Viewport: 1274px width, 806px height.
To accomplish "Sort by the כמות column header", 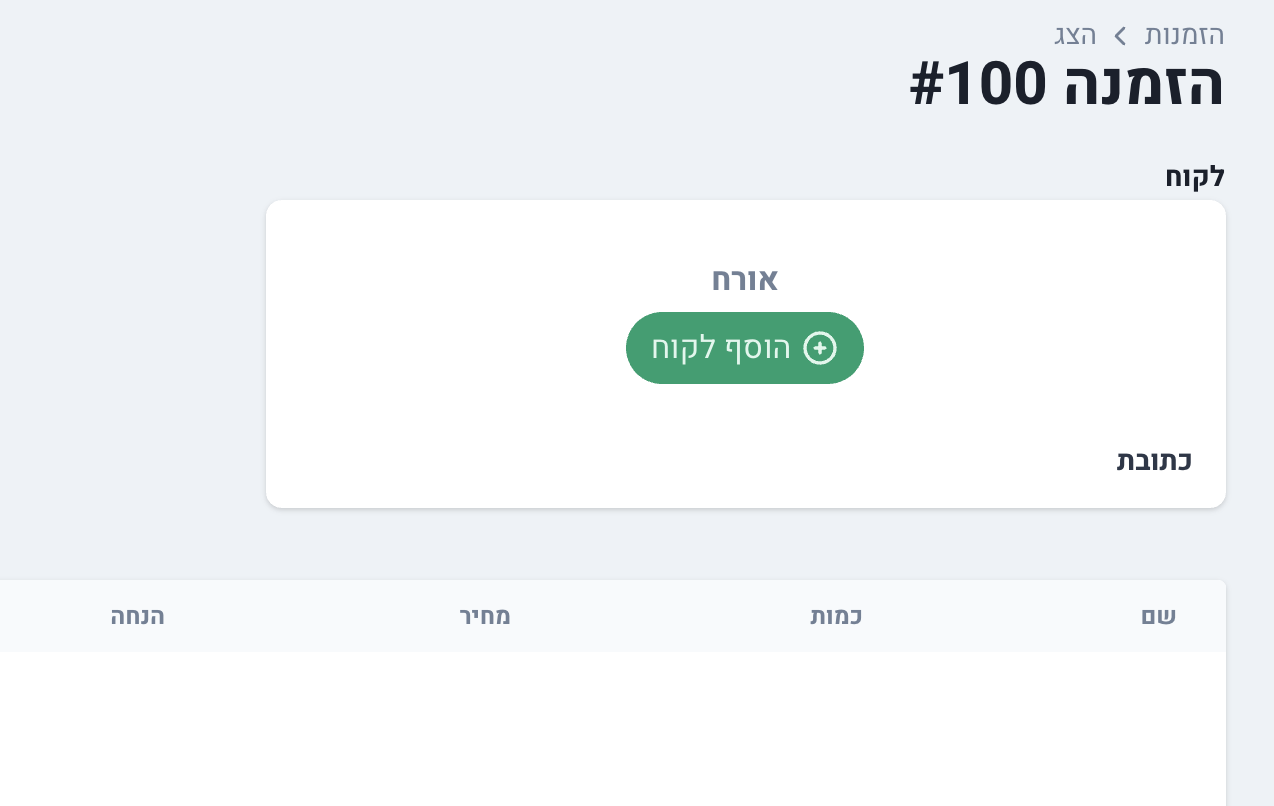I will [x=836, y=616].
